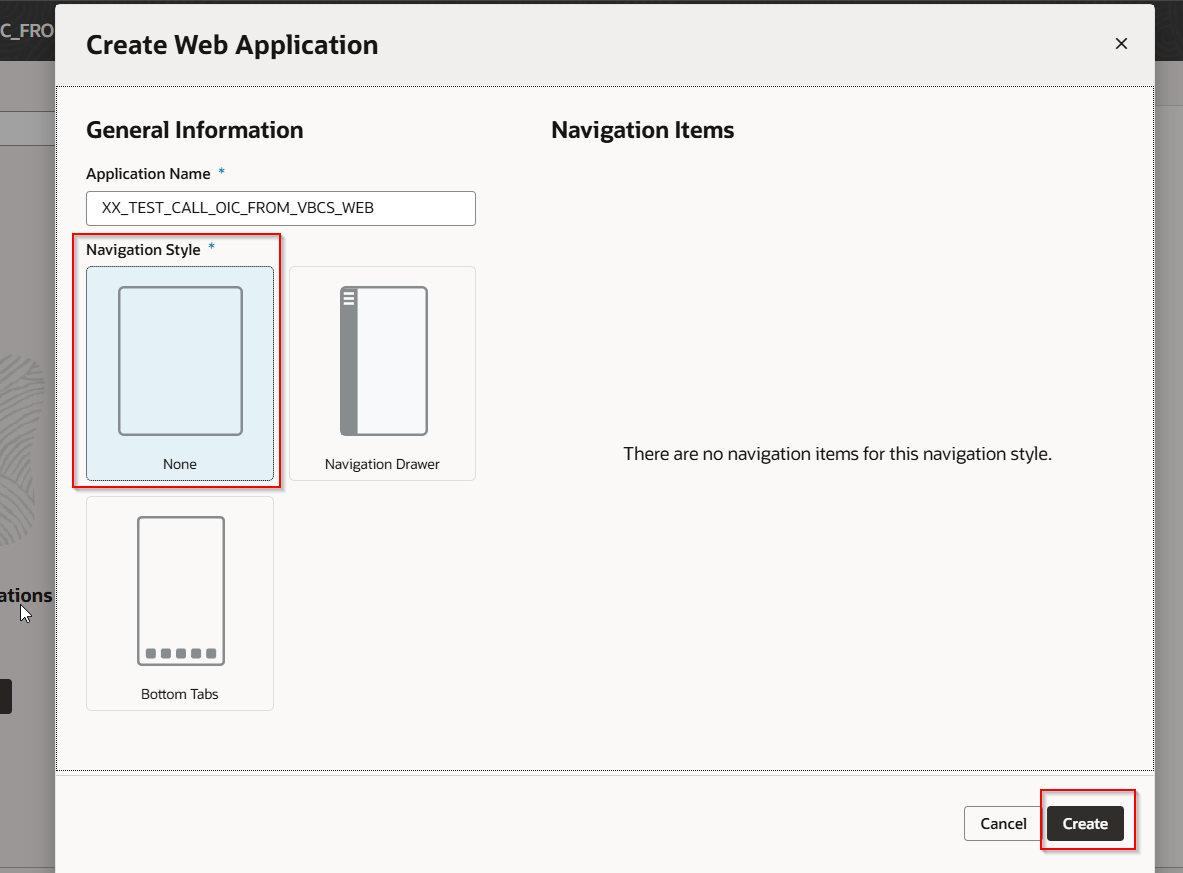Click the None layout preview icon
The width and height of the screenshot is (1183, 873).
pyautogui.click(x=180, y=360)
